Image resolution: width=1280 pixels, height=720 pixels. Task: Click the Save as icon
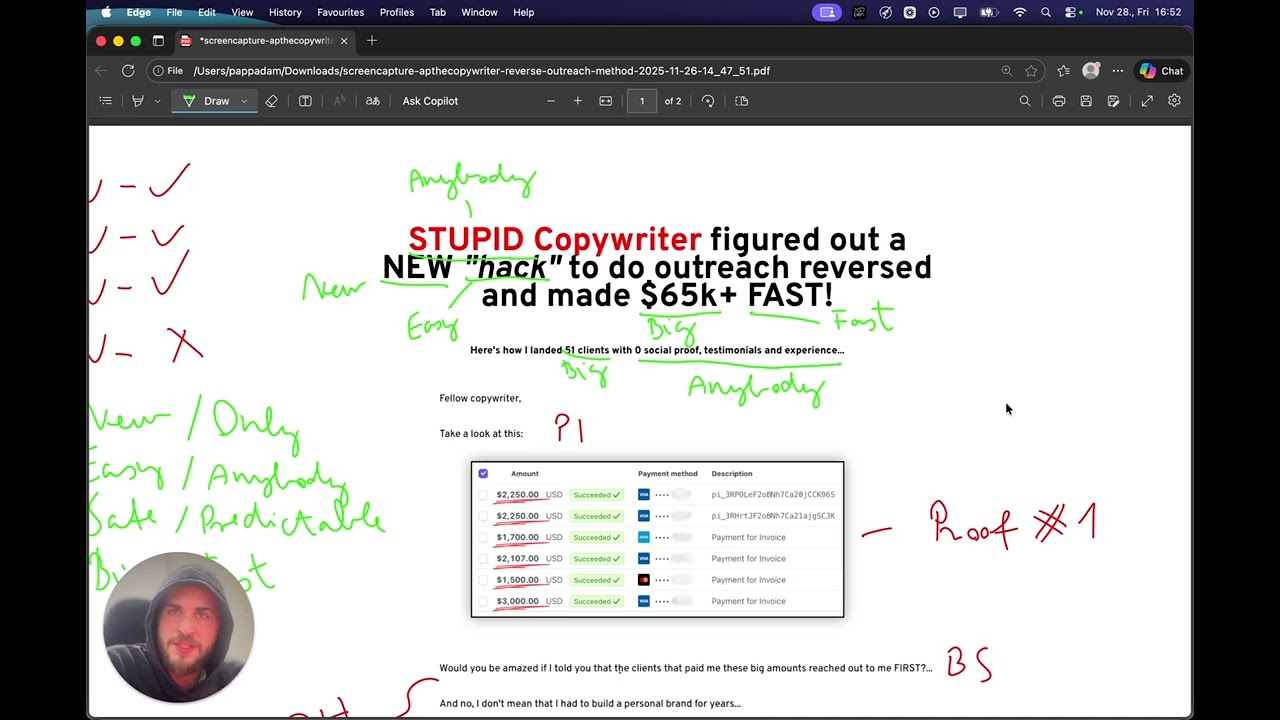(1113, 101)
